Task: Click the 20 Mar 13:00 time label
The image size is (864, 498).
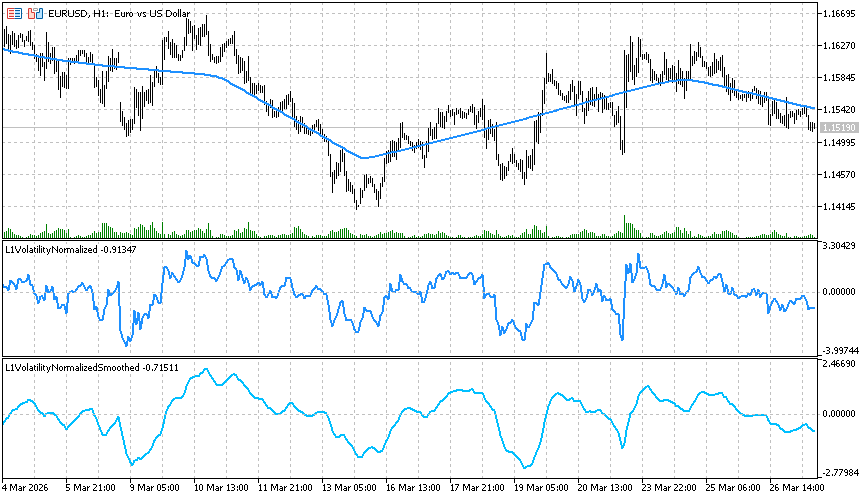Action: (604, 488)
